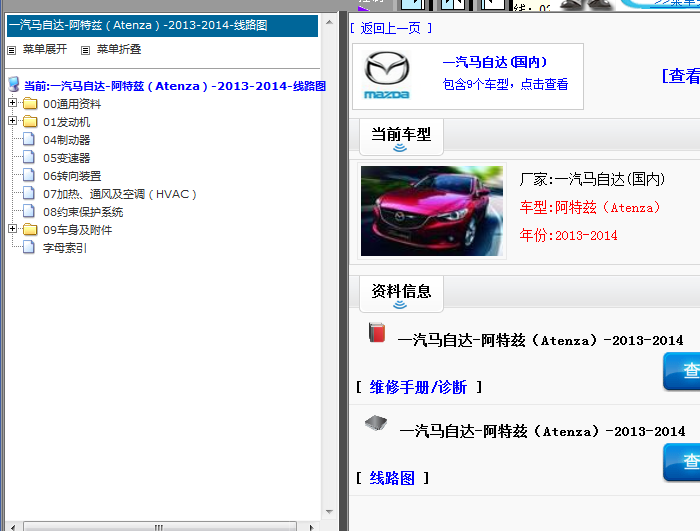Open 04制动器 in the tree

(x=67, y=140)
